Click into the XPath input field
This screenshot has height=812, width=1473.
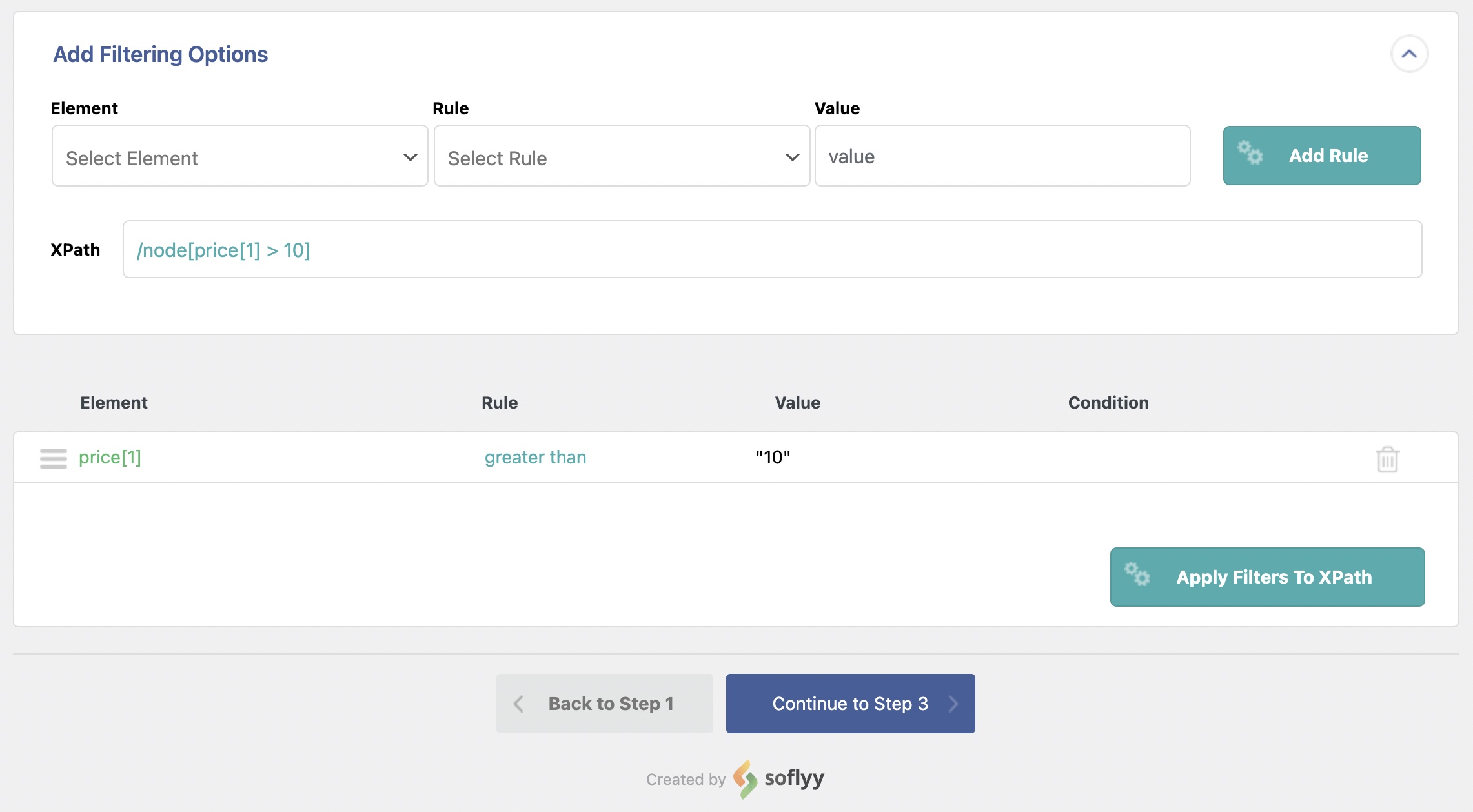point(772,250)
